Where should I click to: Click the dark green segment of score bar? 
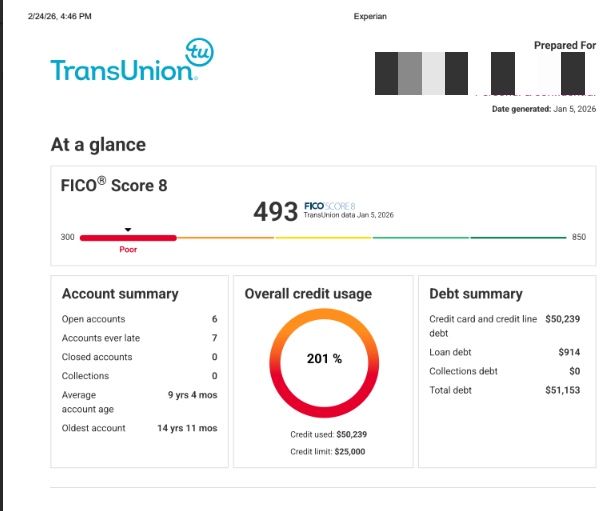518,237
